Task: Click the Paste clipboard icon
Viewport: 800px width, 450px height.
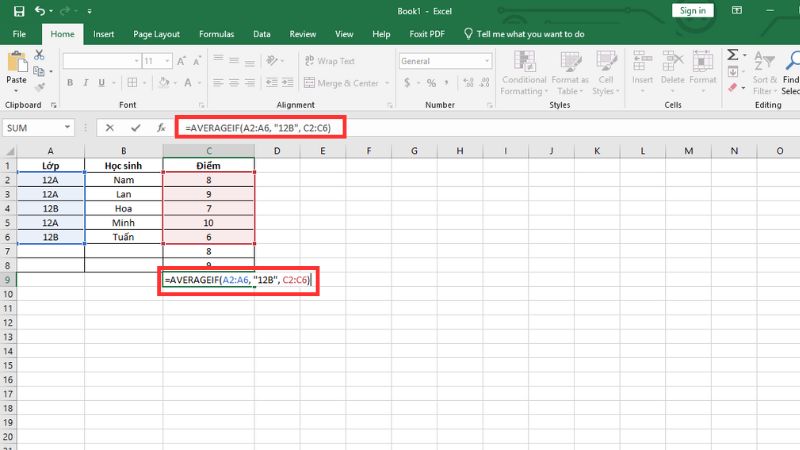Action: point(17,63)
